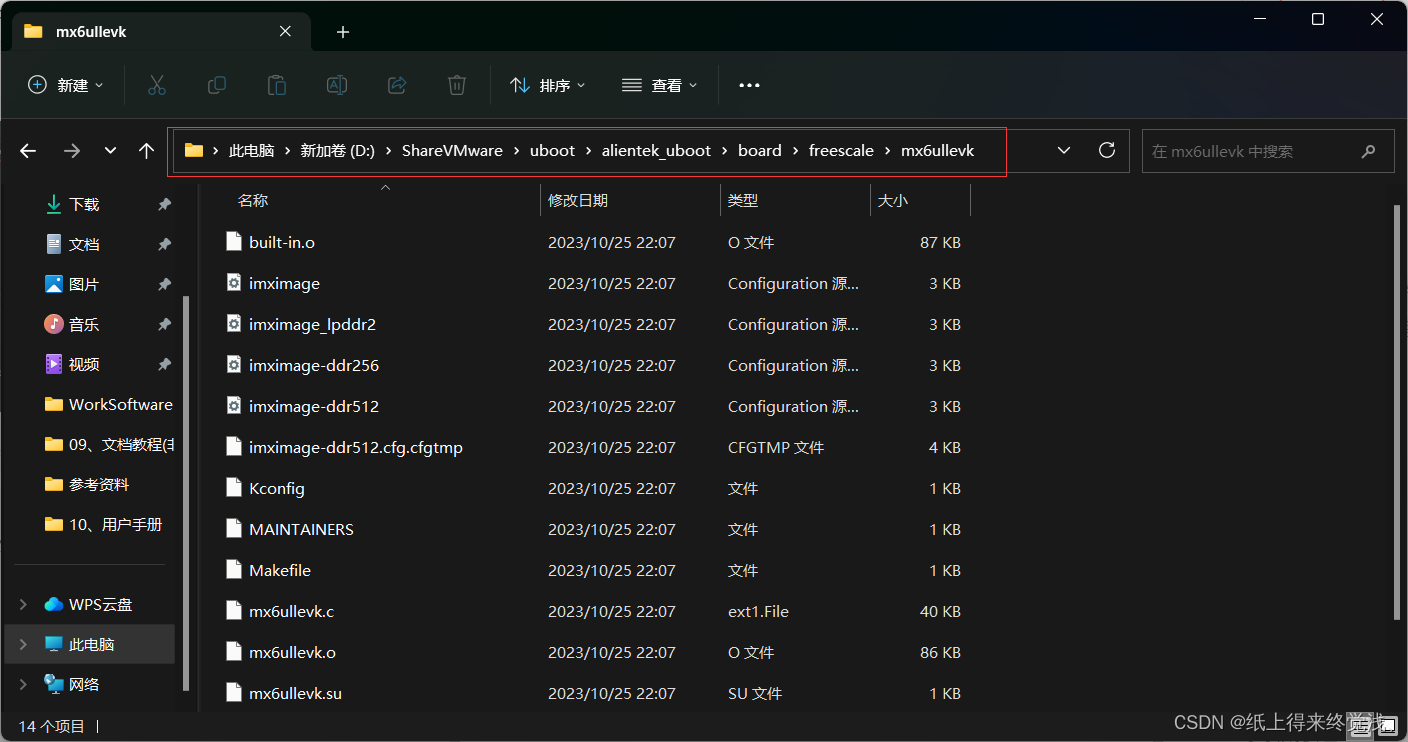This screenshot has width=1408, height=742.
Task: Click the Rename icon in toolbar
Action: pos(337,85)
